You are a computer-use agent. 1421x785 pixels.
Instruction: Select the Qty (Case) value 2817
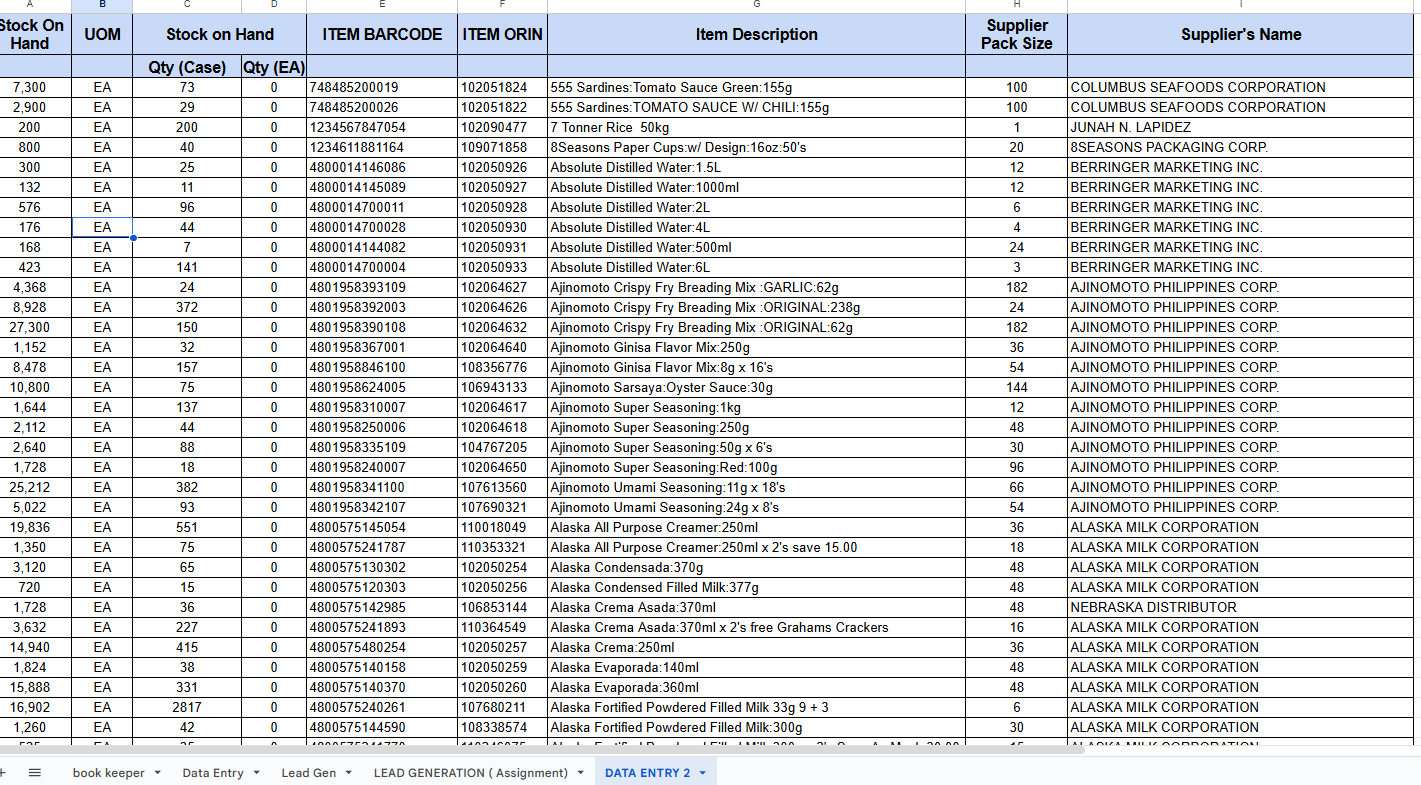tap(187, 707)
